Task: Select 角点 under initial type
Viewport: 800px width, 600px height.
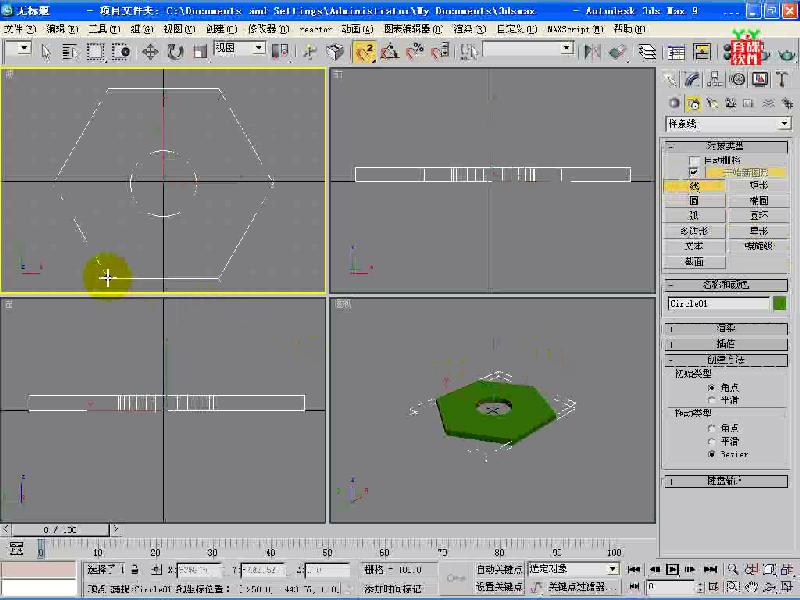Action: (712, 387)
